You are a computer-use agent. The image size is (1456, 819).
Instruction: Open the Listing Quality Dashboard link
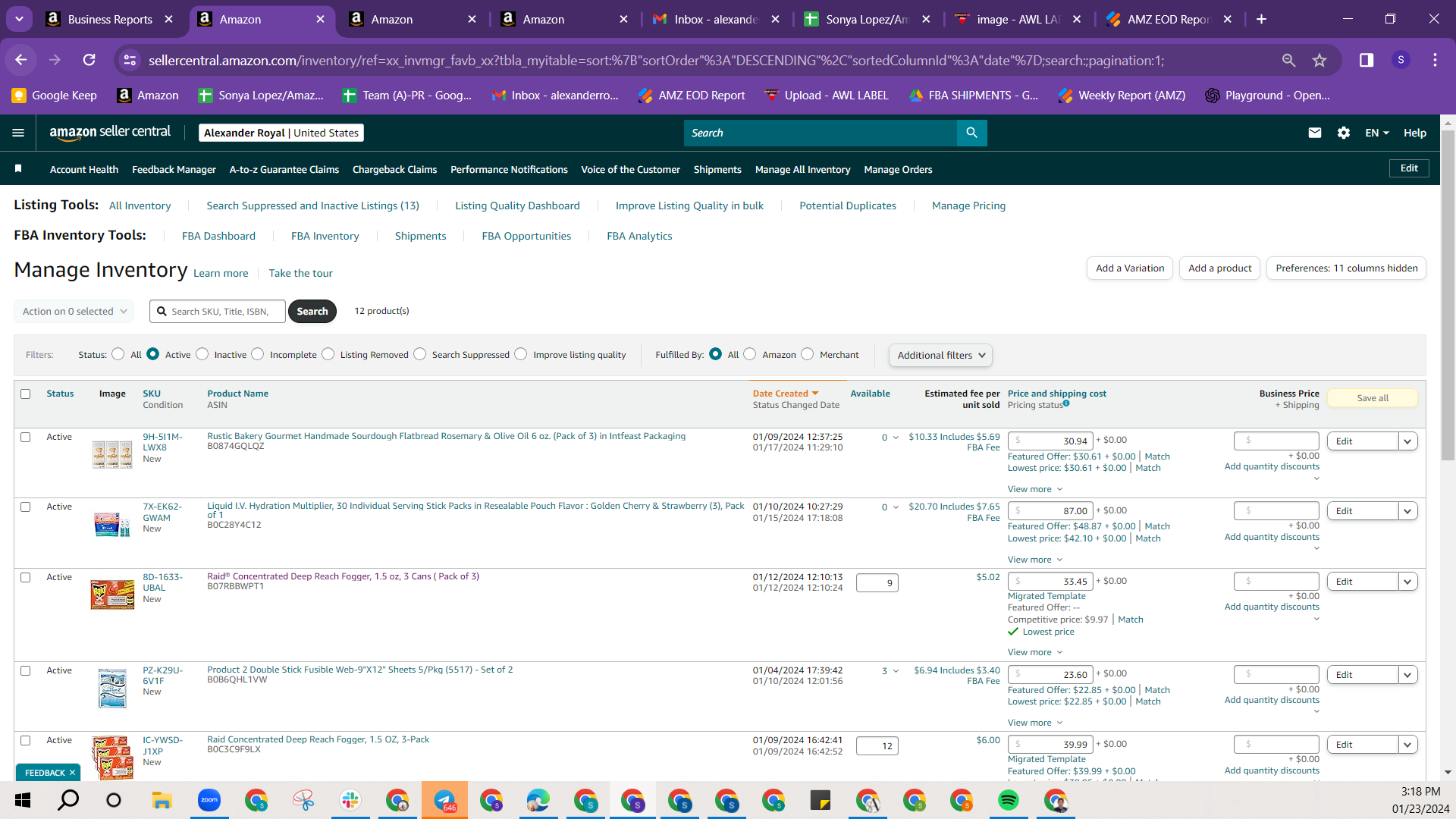tap(517, 206)
